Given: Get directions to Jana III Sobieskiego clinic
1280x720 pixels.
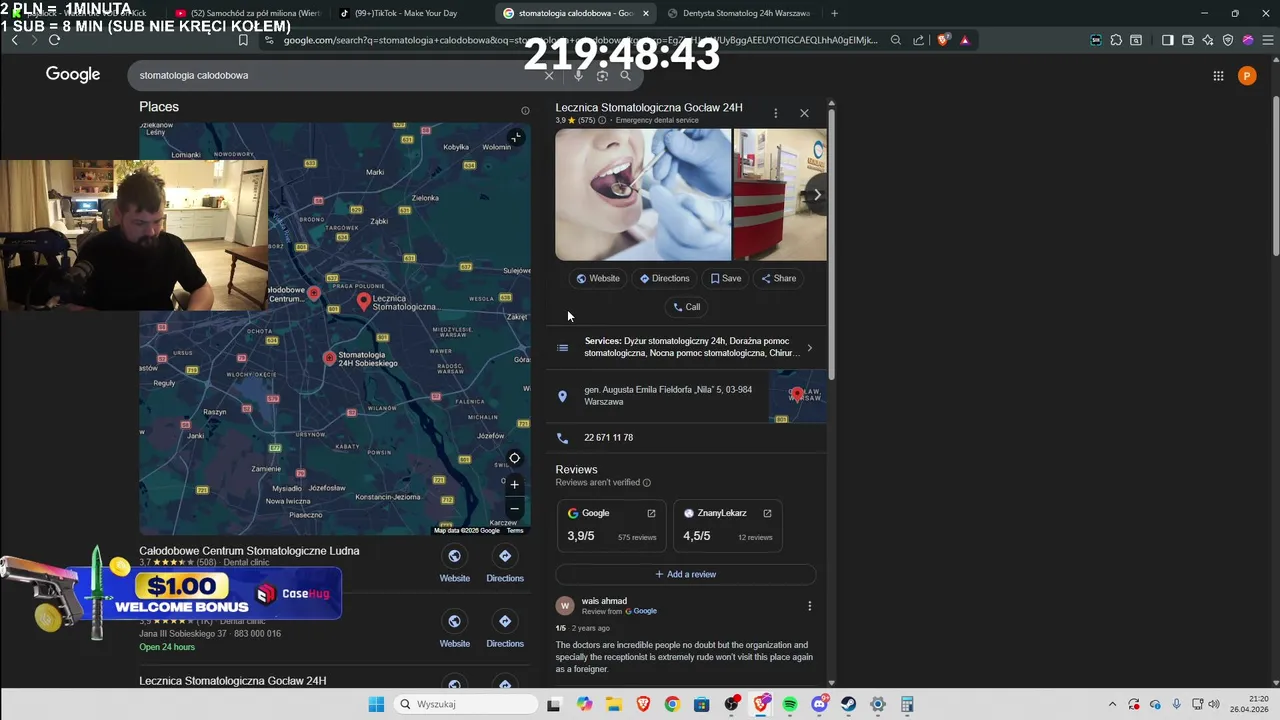Looking at the screenshot, I should (505, 630).
